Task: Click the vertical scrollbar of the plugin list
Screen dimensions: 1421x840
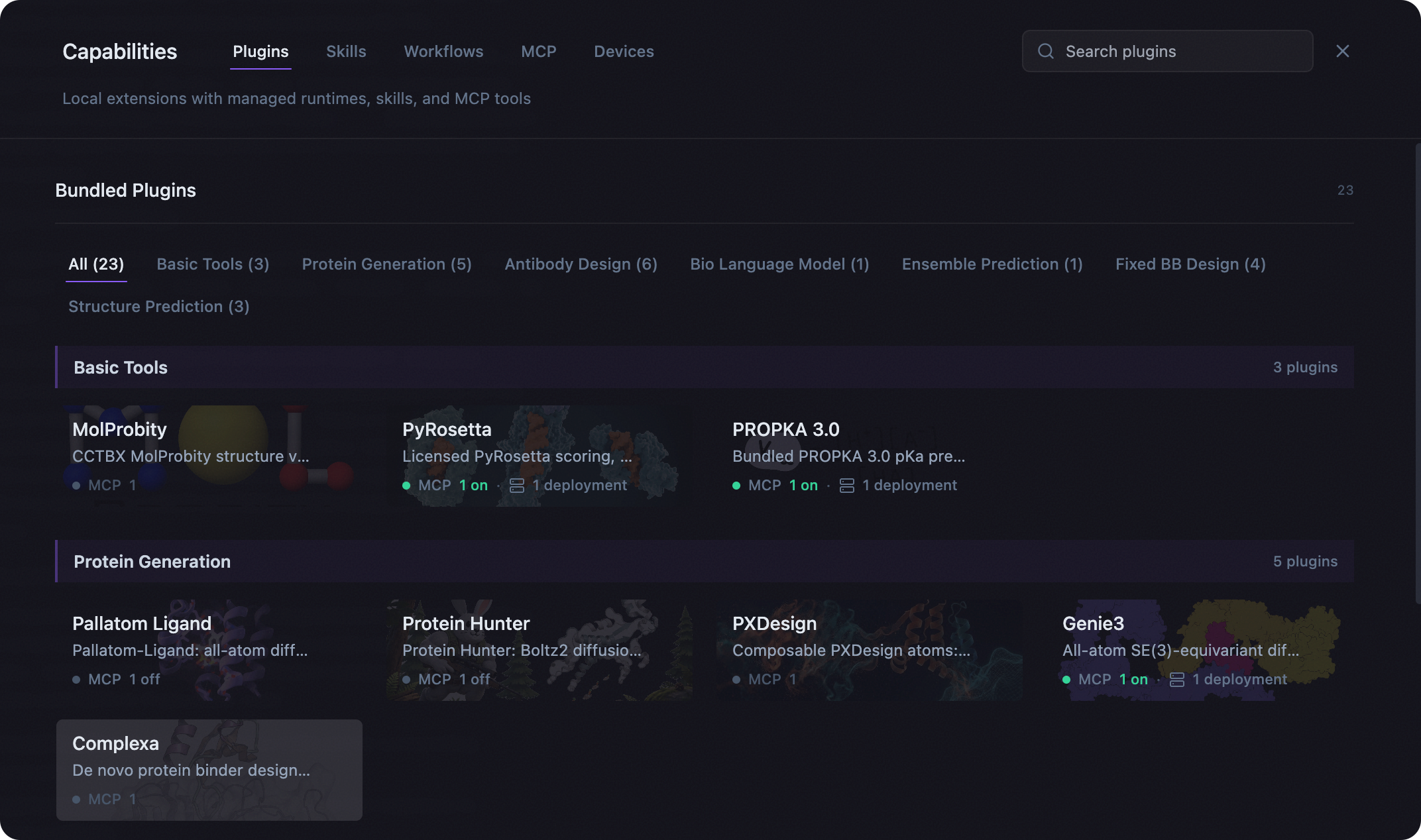Action: pyautogui.click(x=1418, y=374)
